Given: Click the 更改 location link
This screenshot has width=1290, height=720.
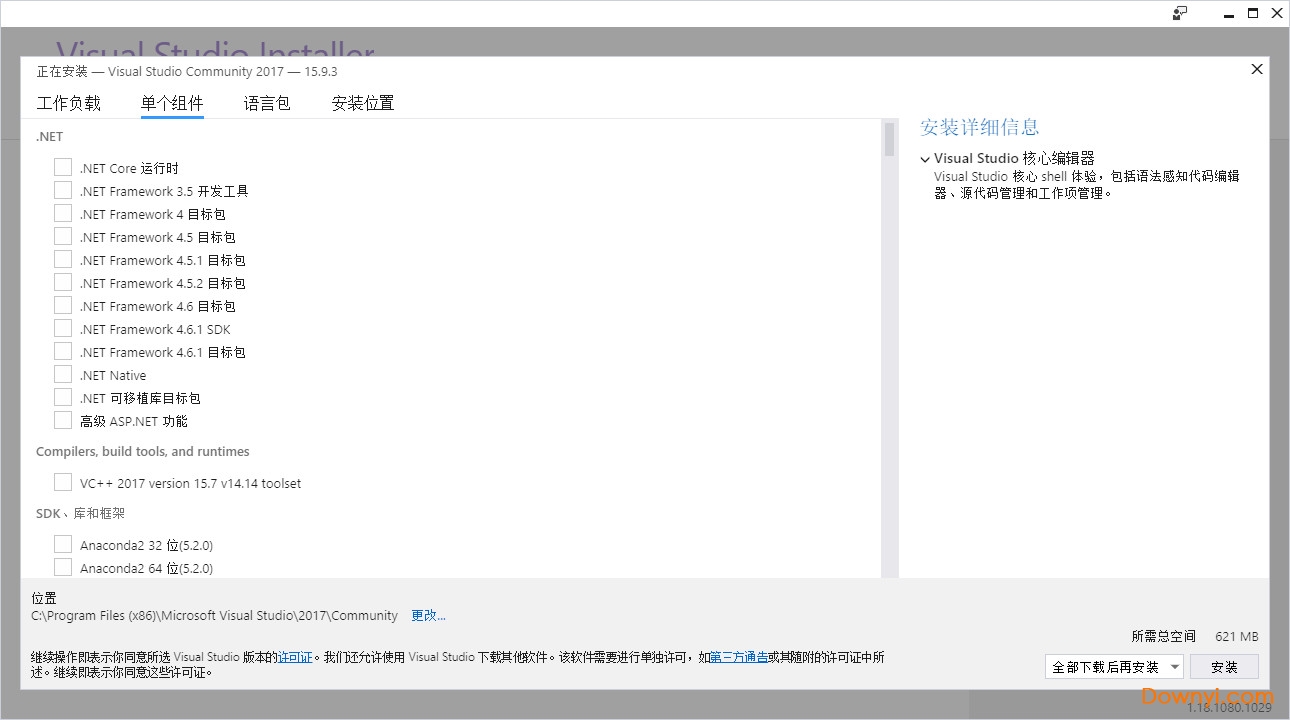Looking at the screenshot, I should pyautogui.click(x=428, y=615).
